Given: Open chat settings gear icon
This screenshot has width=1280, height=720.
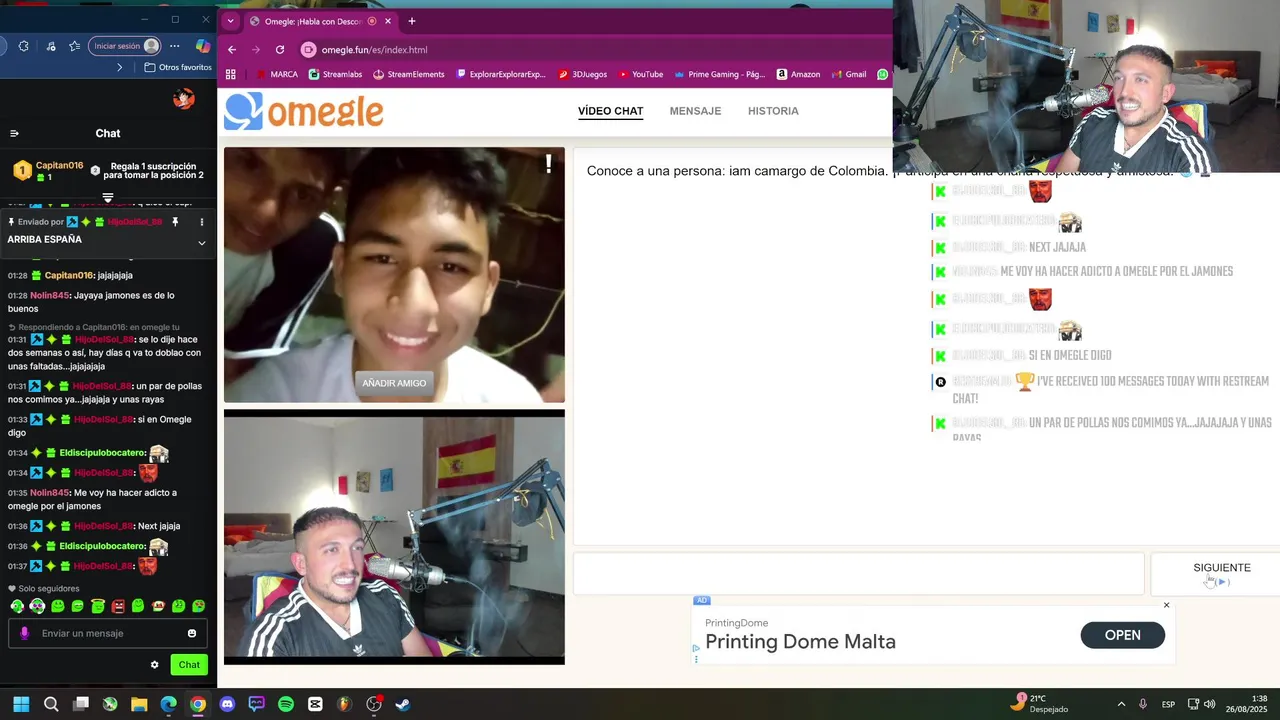Looking at the screenshot, I should click(154, 665).
